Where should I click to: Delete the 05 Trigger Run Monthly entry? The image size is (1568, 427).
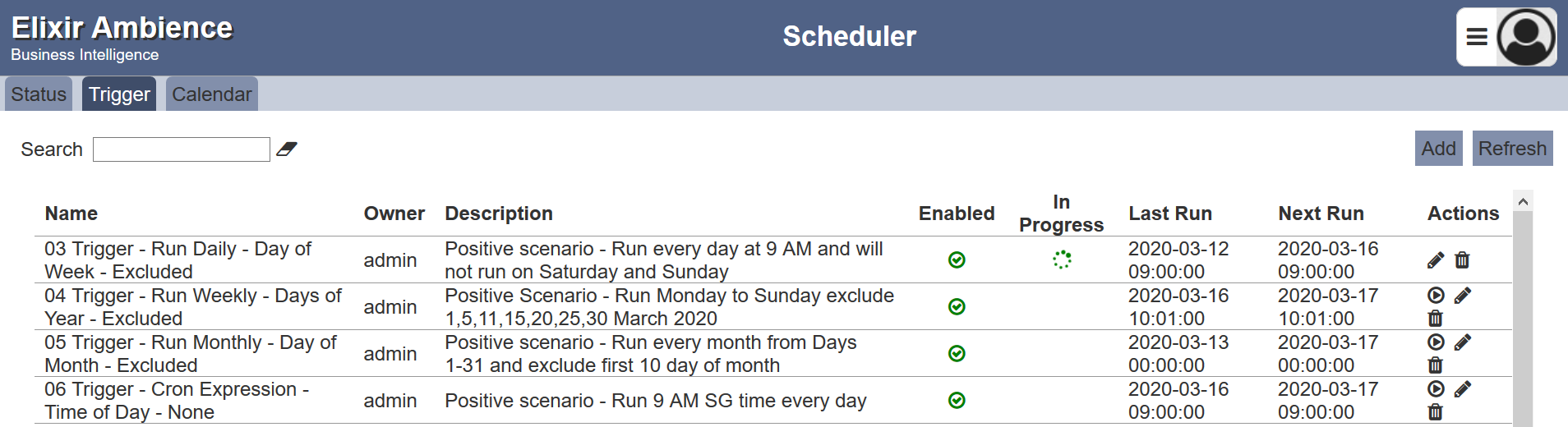[x=1436, y=365]
